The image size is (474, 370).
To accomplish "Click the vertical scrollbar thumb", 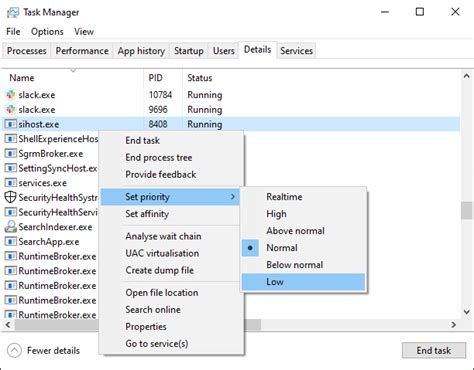I will (466, 210).
